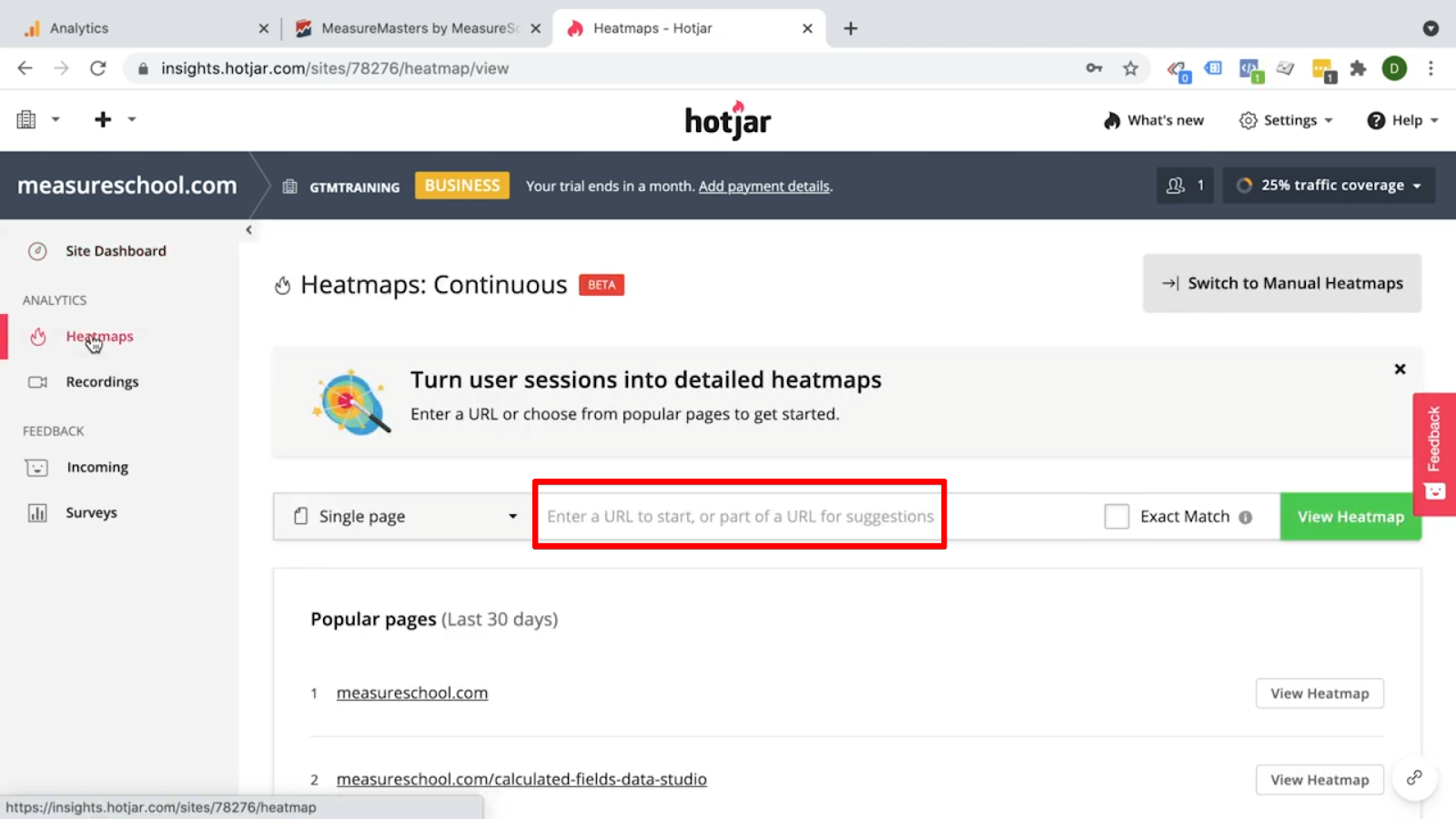The width and height of the screenshot is (1456, 819).
Task: Close the MeasureMasters browser tab
Action: [536, 28]
